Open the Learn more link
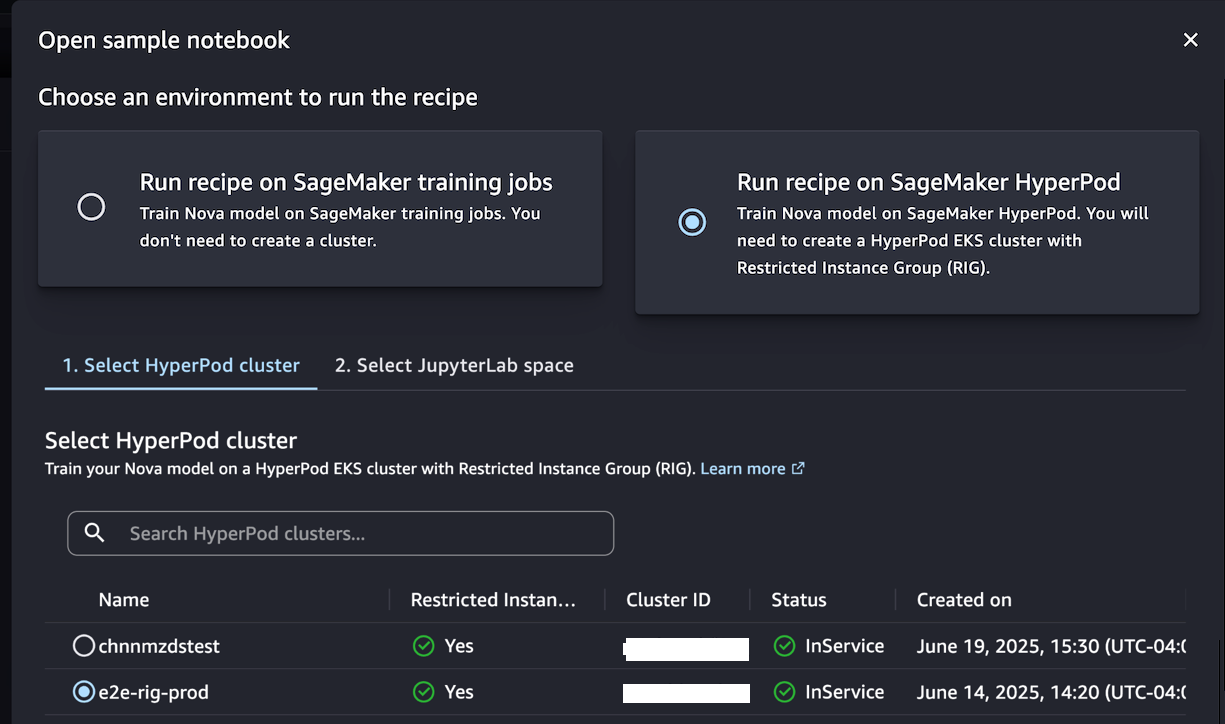 coord(743,468)
